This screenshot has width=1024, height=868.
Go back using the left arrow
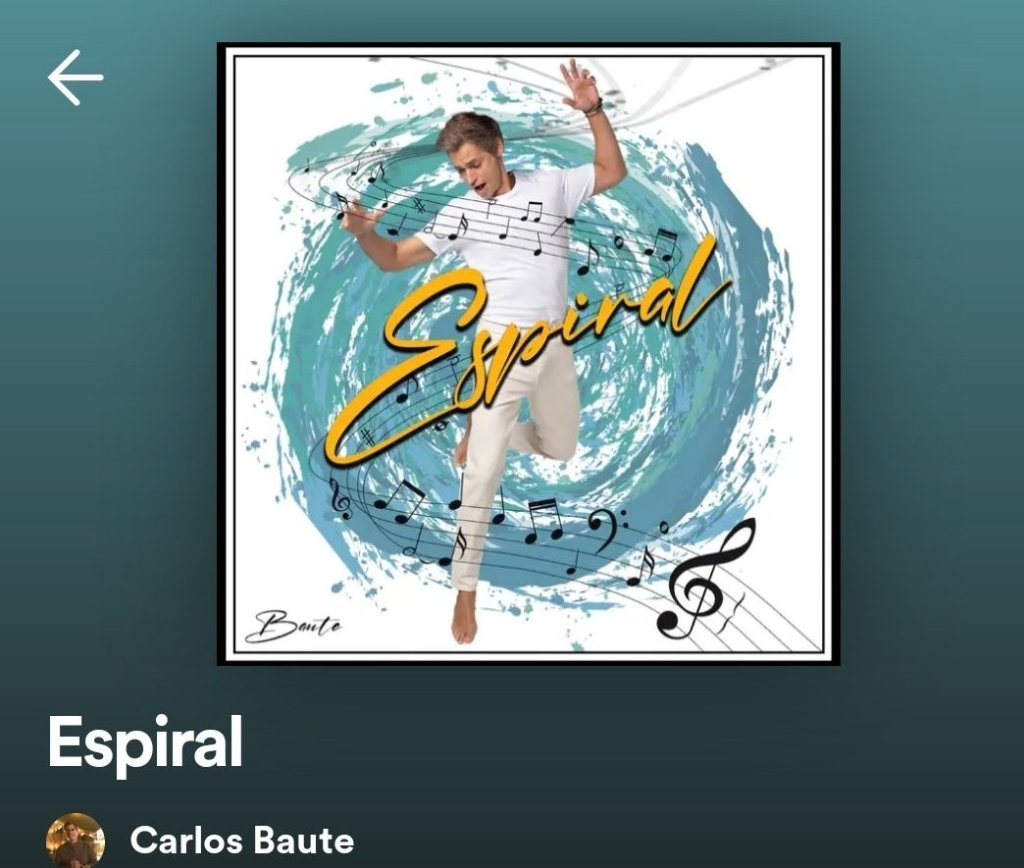[76, 78]
